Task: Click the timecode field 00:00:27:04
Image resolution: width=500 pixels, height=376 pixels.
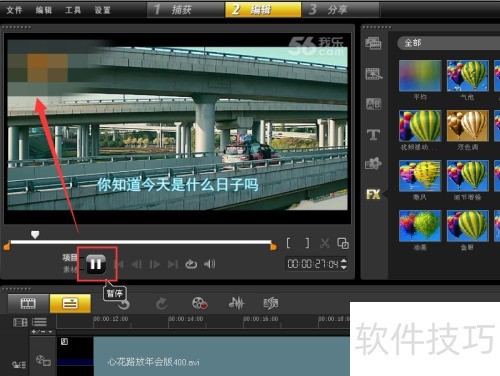Action: [x=313, y=264]
